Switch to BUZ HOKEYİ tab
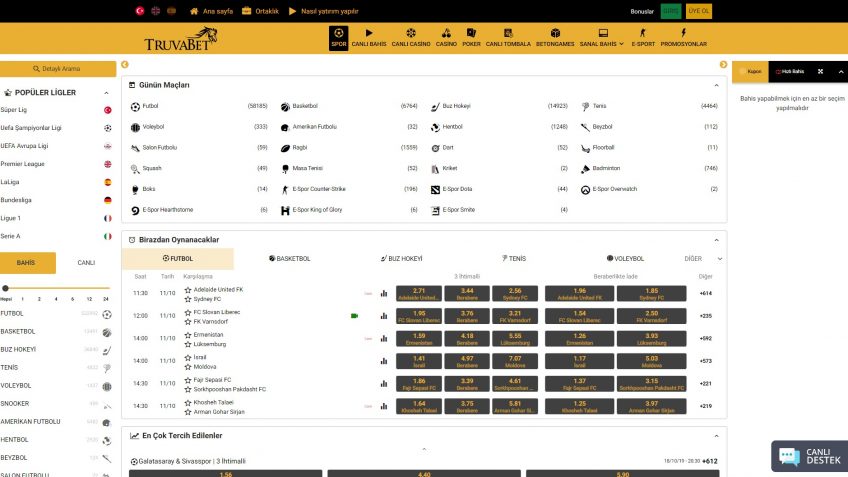The height and width of the screenshot is (477, 848). tap(401, 259)
